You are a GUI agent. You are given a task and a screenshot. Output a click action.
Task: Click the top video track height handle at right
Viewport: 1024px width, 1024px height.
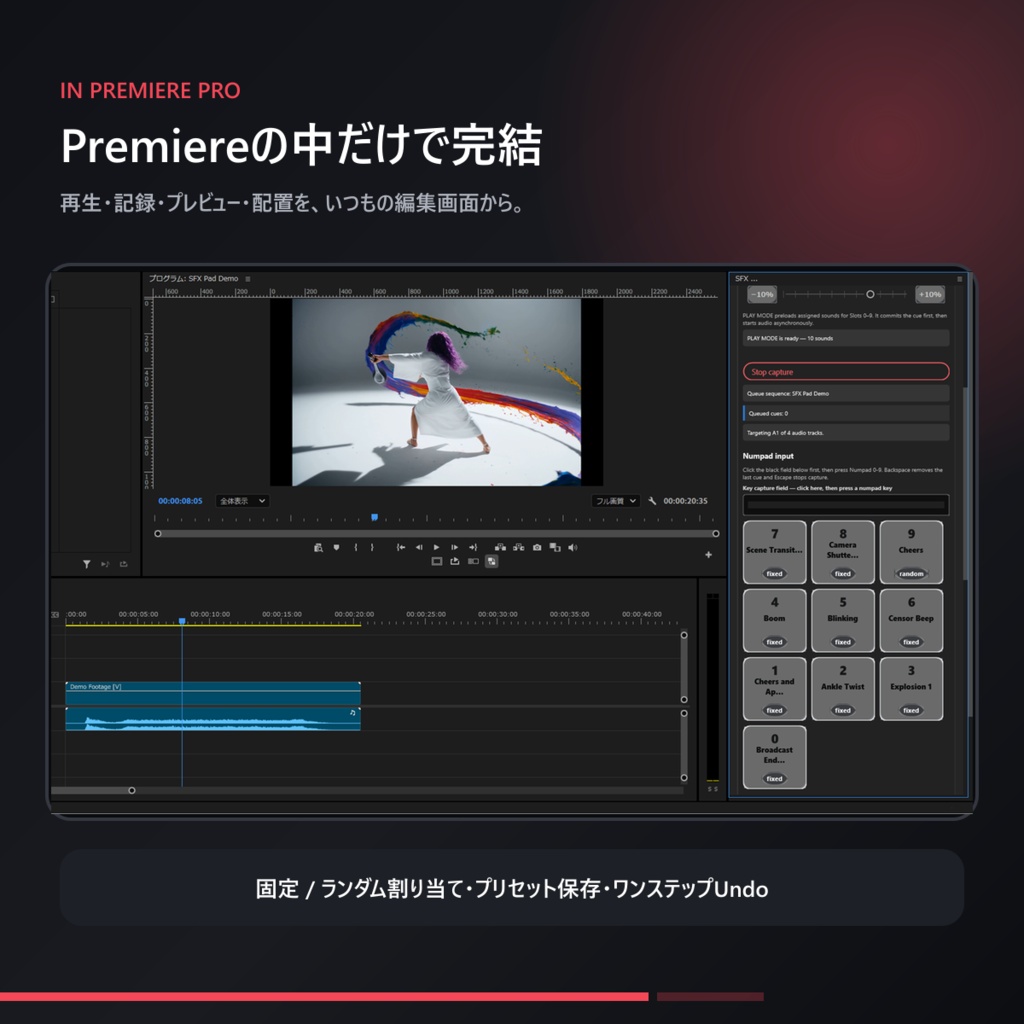(684, 635)
